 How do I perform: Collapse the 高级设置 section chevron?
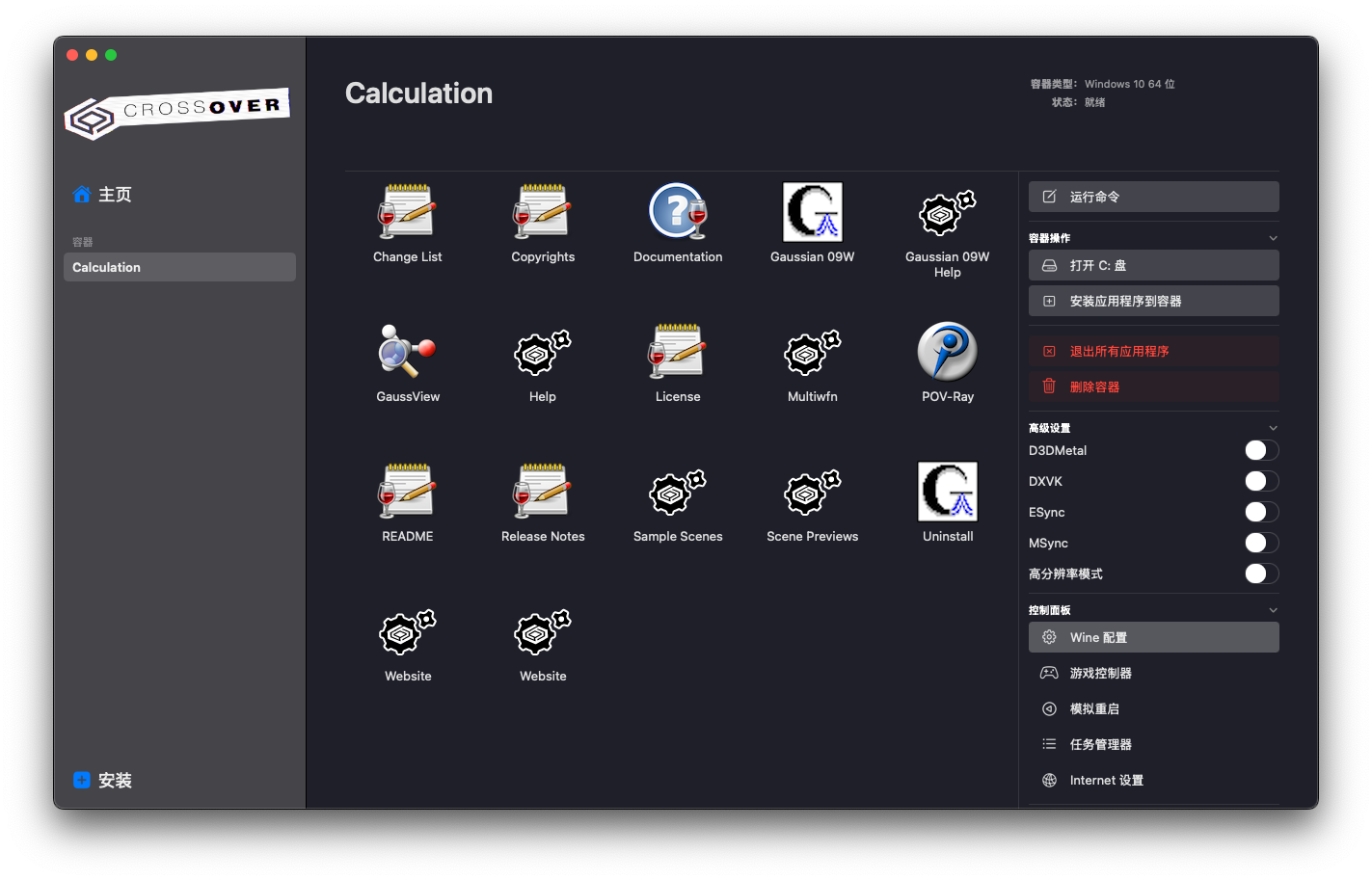(x=1273, y=428)
